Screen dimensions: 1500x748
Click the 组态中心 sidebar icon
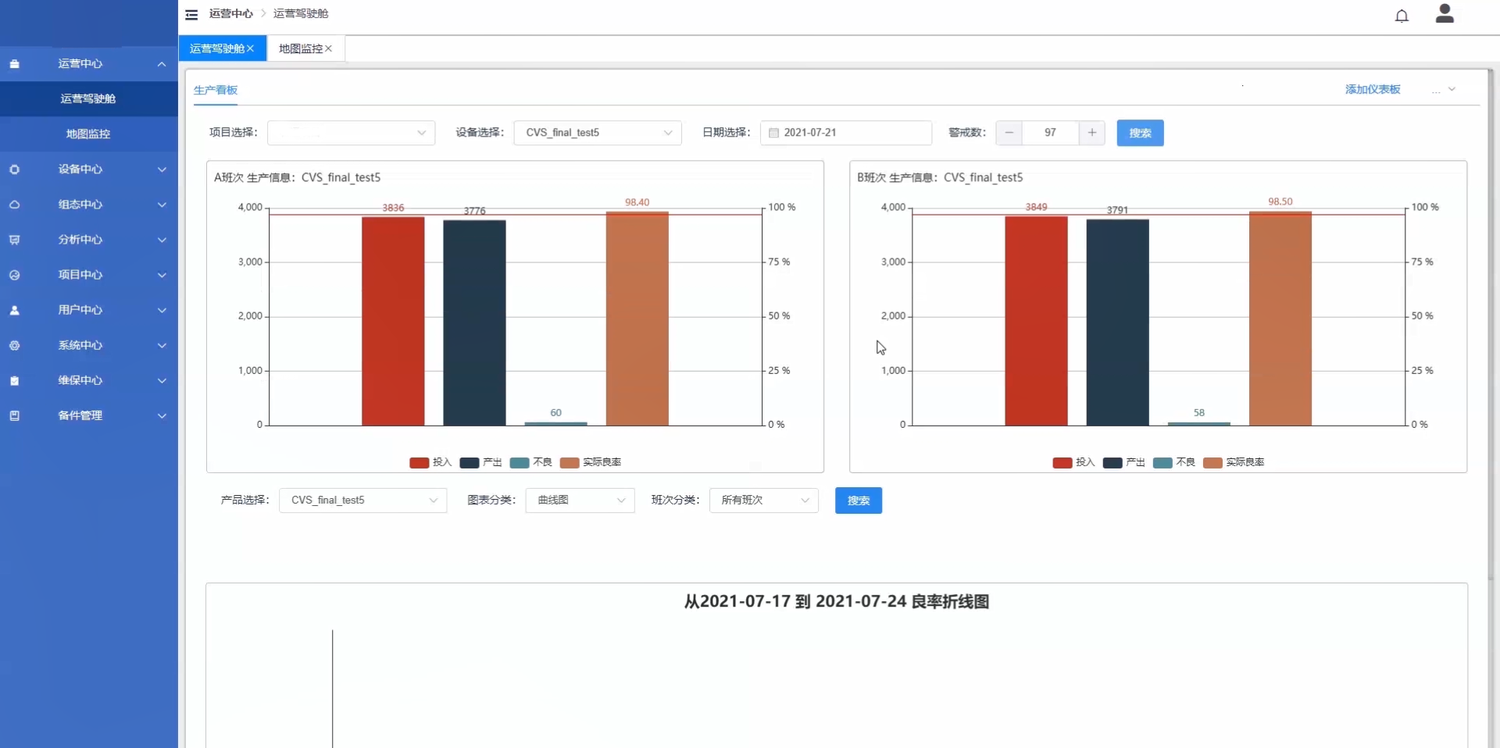click(14, 205)
